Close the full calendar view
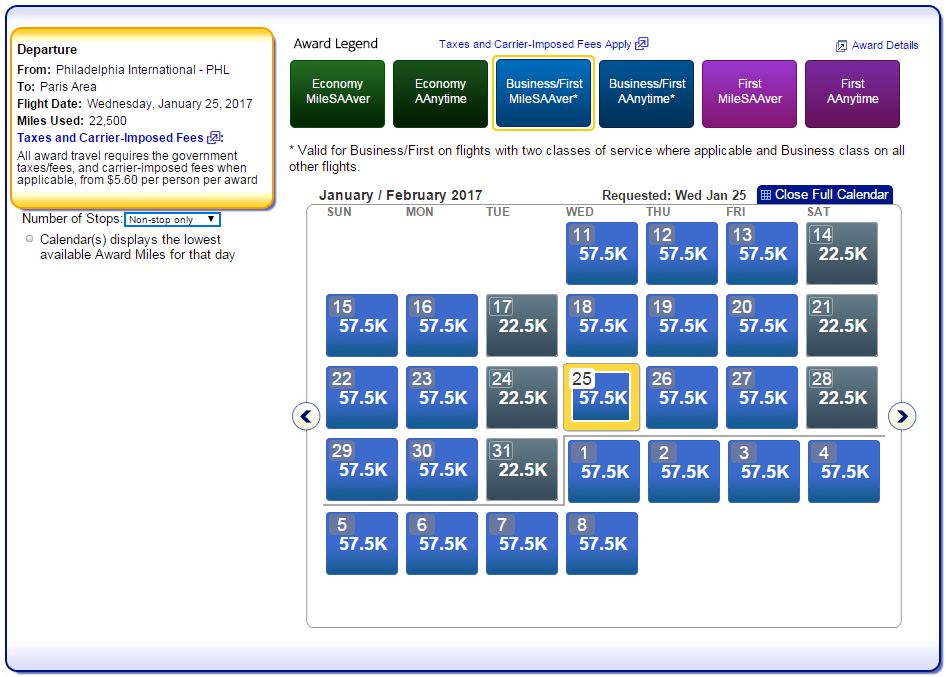Viewport: 946px width, 677px height. point(831,195)
